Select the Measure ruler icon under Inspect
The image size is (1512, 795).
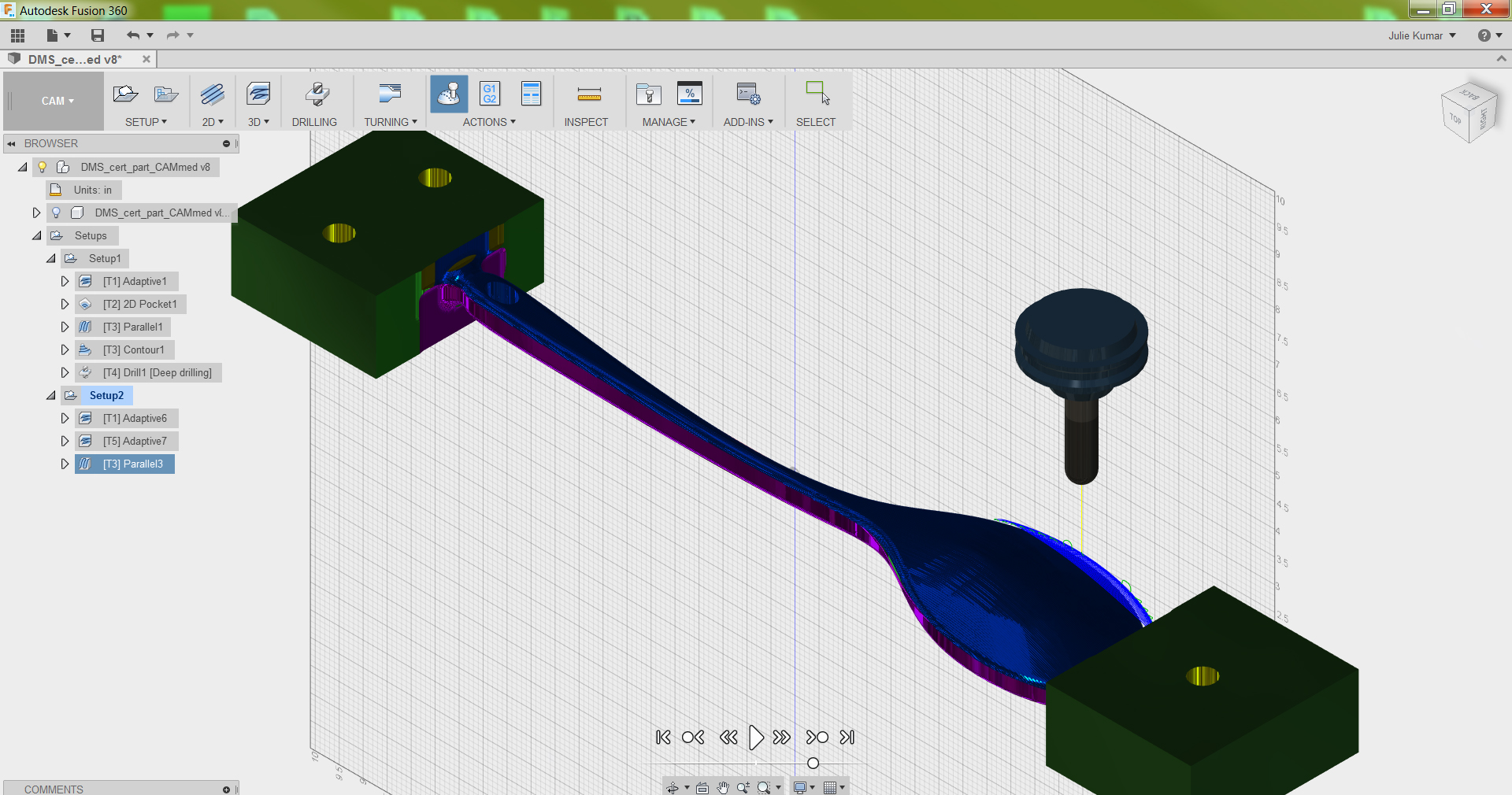[x=589, y=95]
